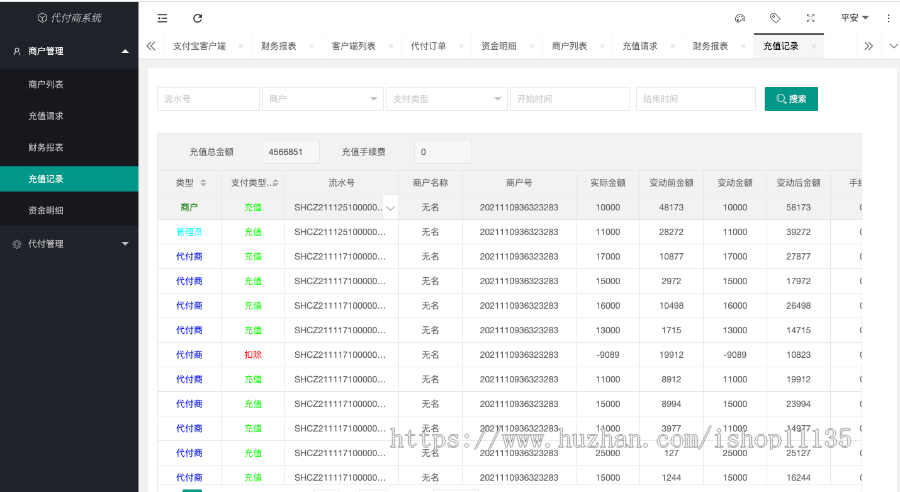Click the 商户 type cell in first row

pos(189,207)
